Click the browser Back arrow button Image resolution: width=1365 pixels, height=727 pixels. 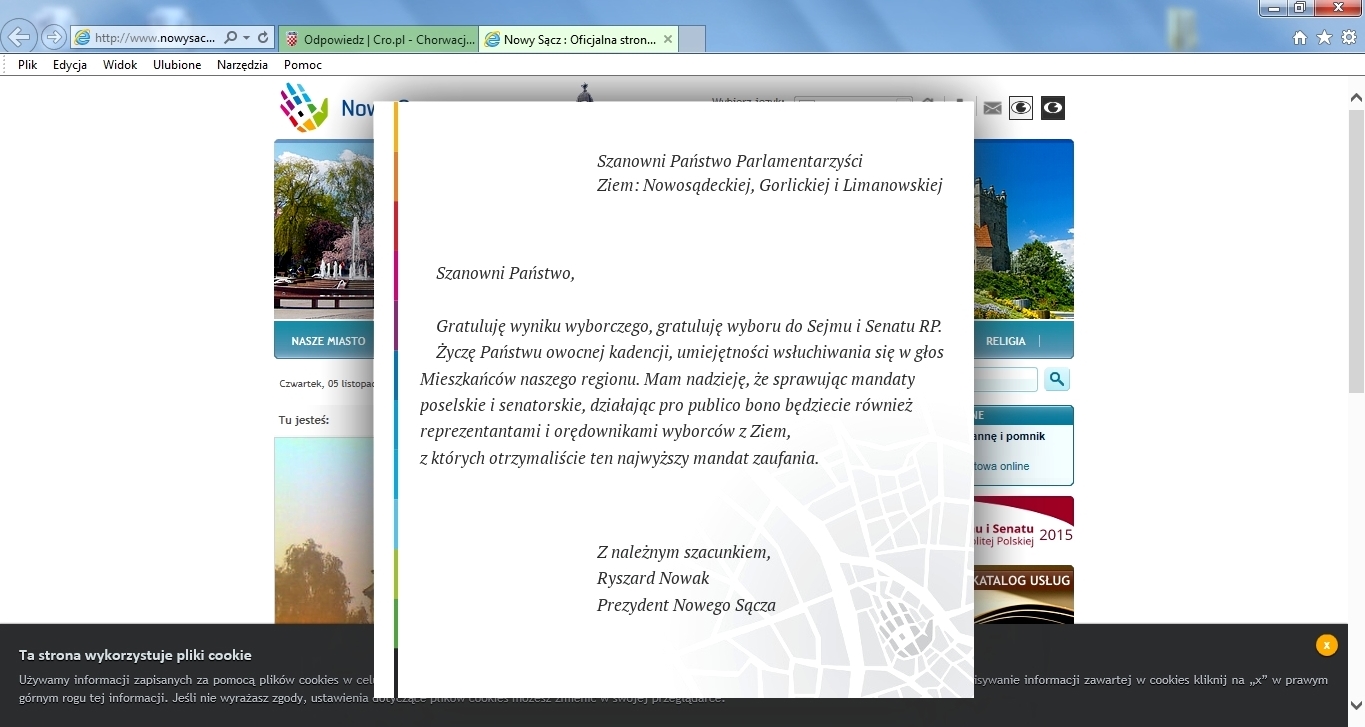(20, 37)
